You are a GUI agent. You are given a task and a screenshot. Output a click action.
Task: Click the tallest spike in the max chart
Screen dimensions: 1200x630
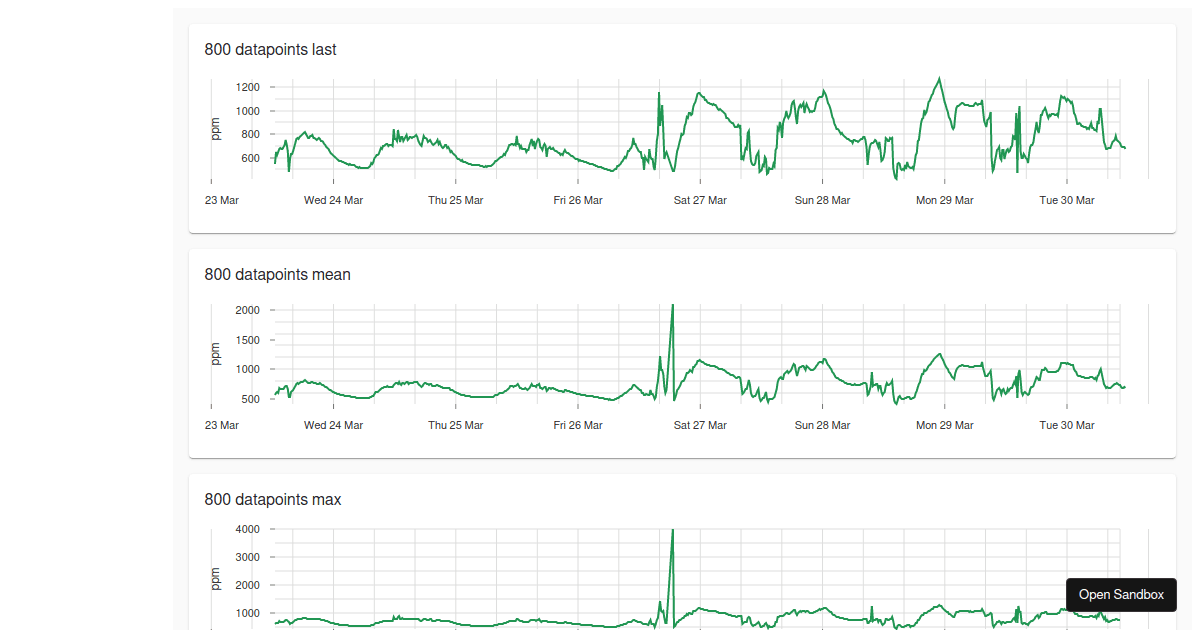tap(672, 531)
